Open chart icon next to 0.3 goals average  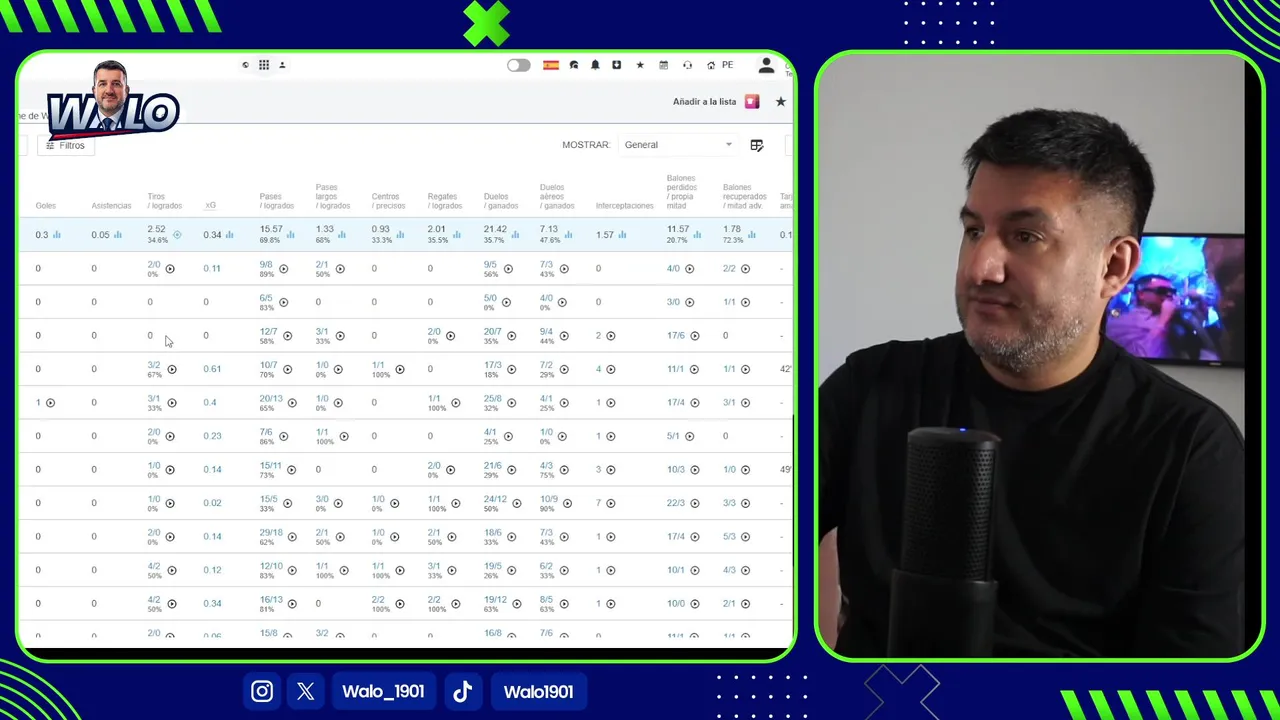57,235
